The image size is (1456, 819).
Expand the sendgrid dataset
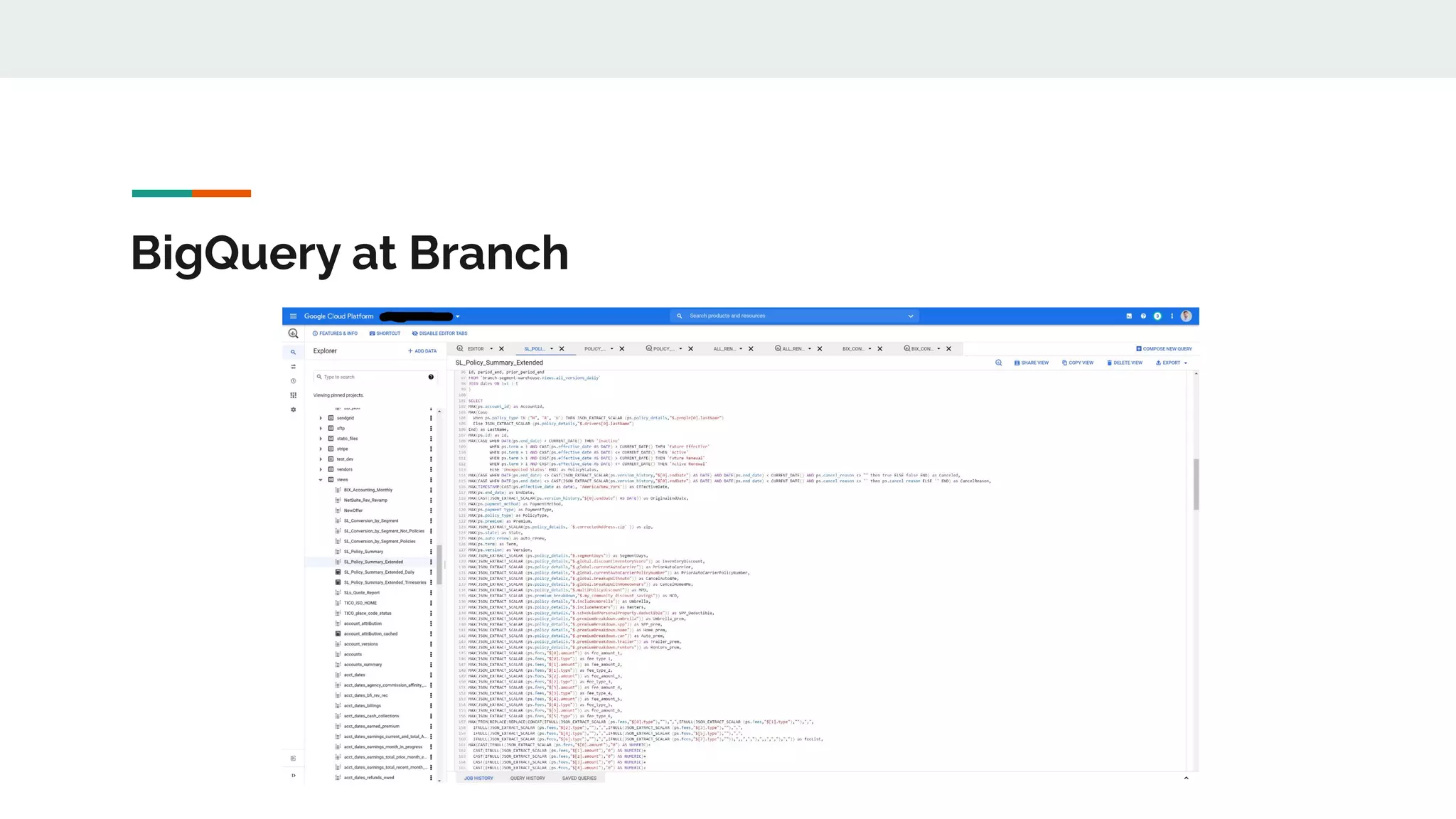pos(321,418)
